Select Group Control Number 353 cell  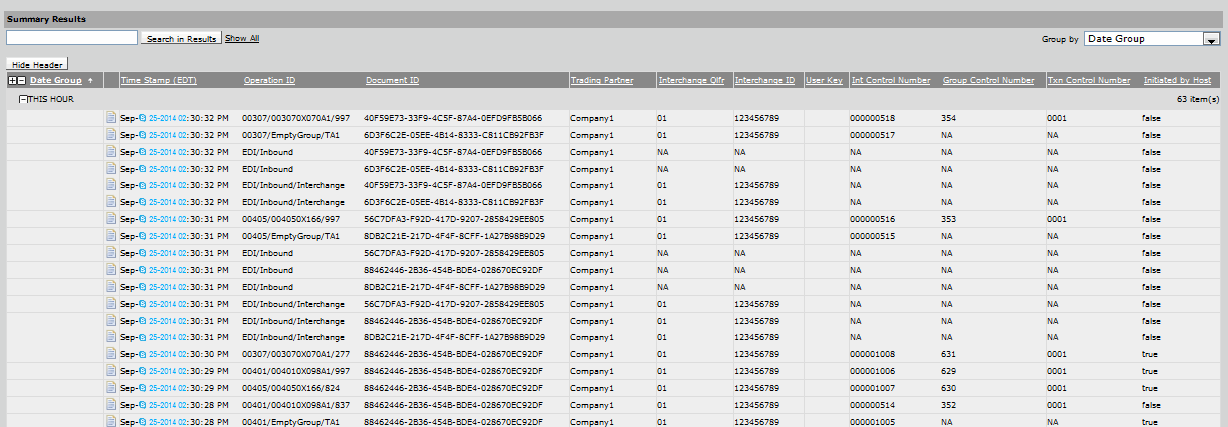point(948,219)
